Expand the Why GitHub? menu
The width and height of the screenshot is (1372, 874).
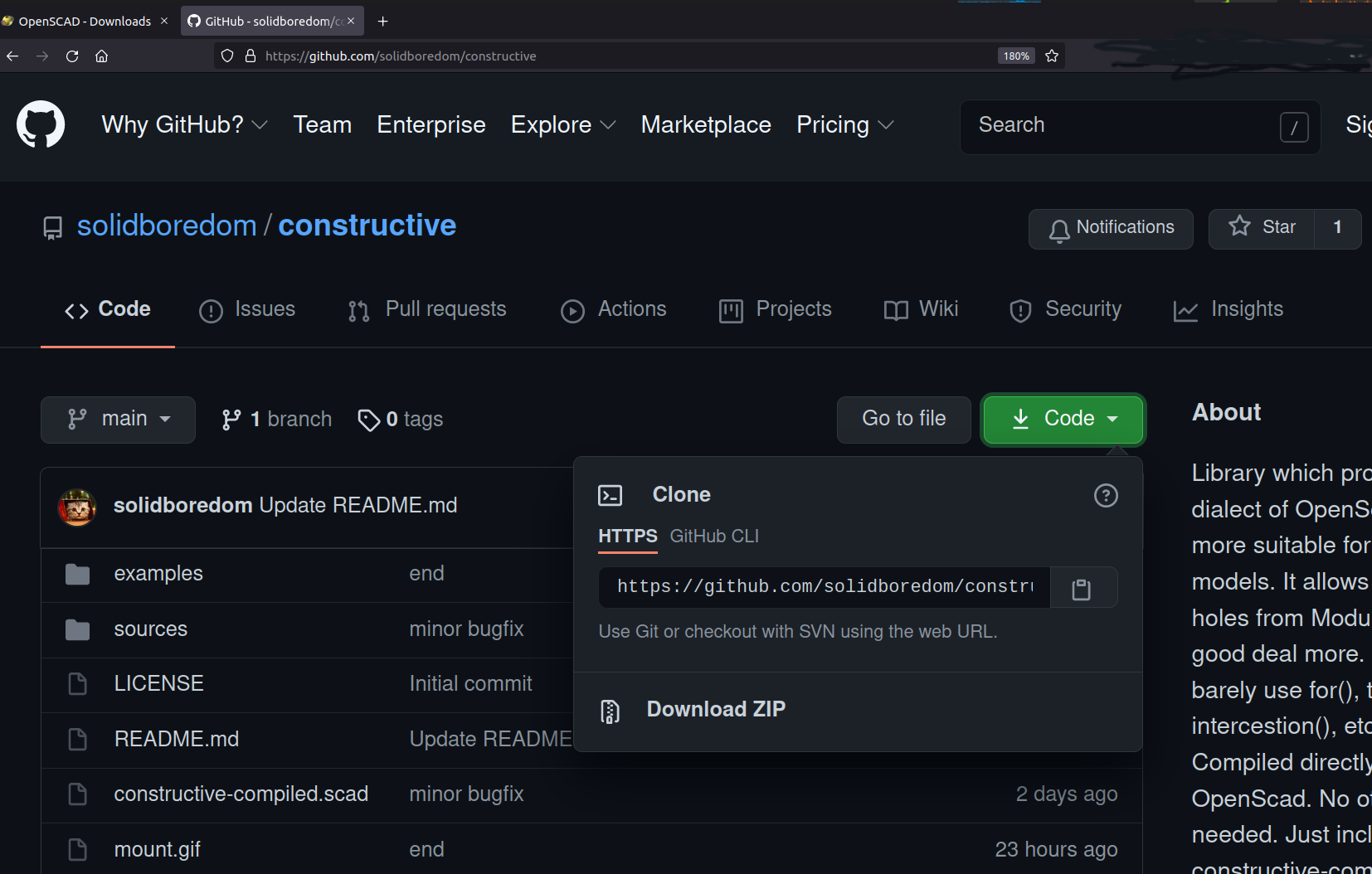click(x=184, y=125)
